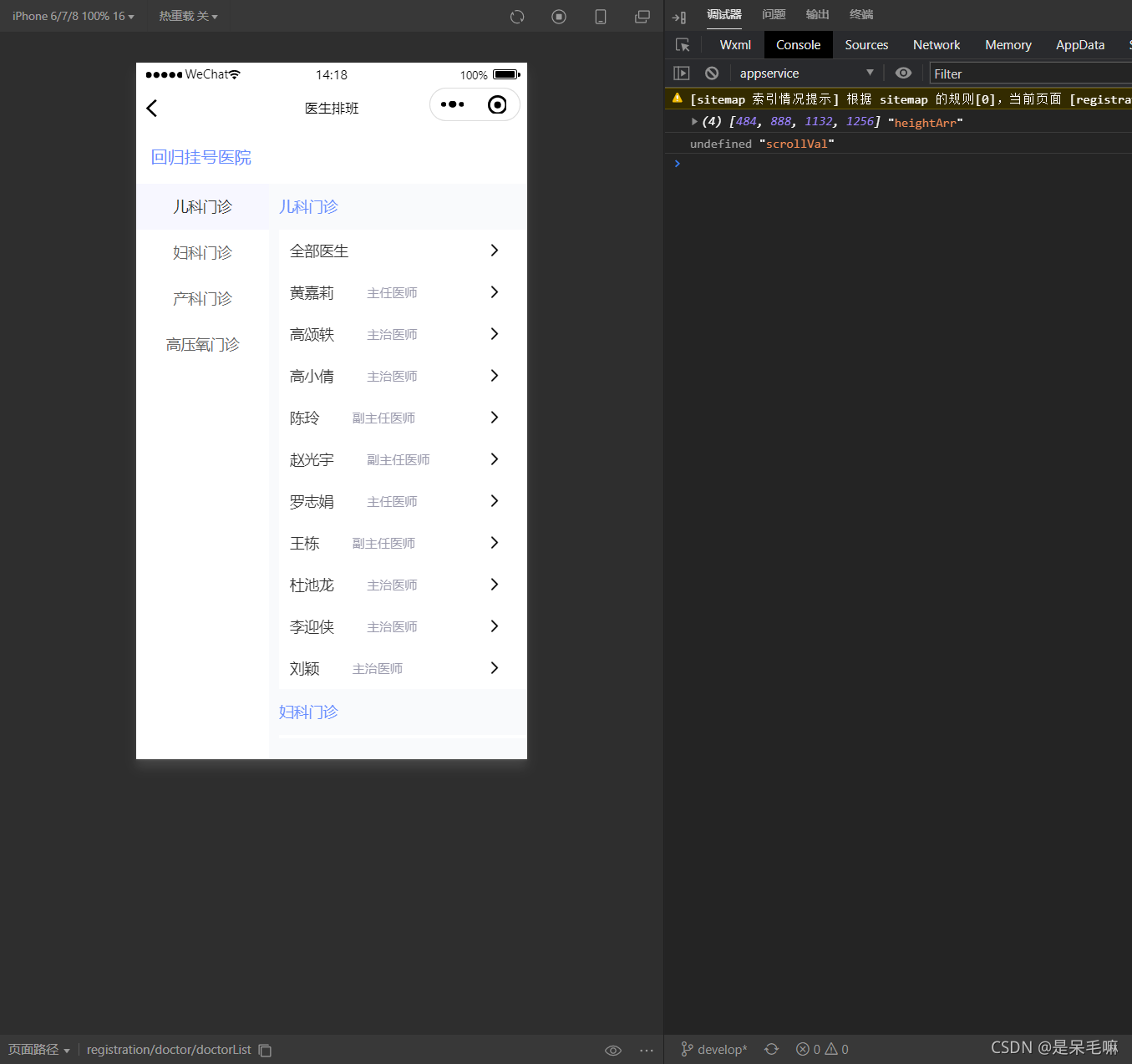
Task: Click the sitemap warning triangle icon
Action: tap(678, 99)
